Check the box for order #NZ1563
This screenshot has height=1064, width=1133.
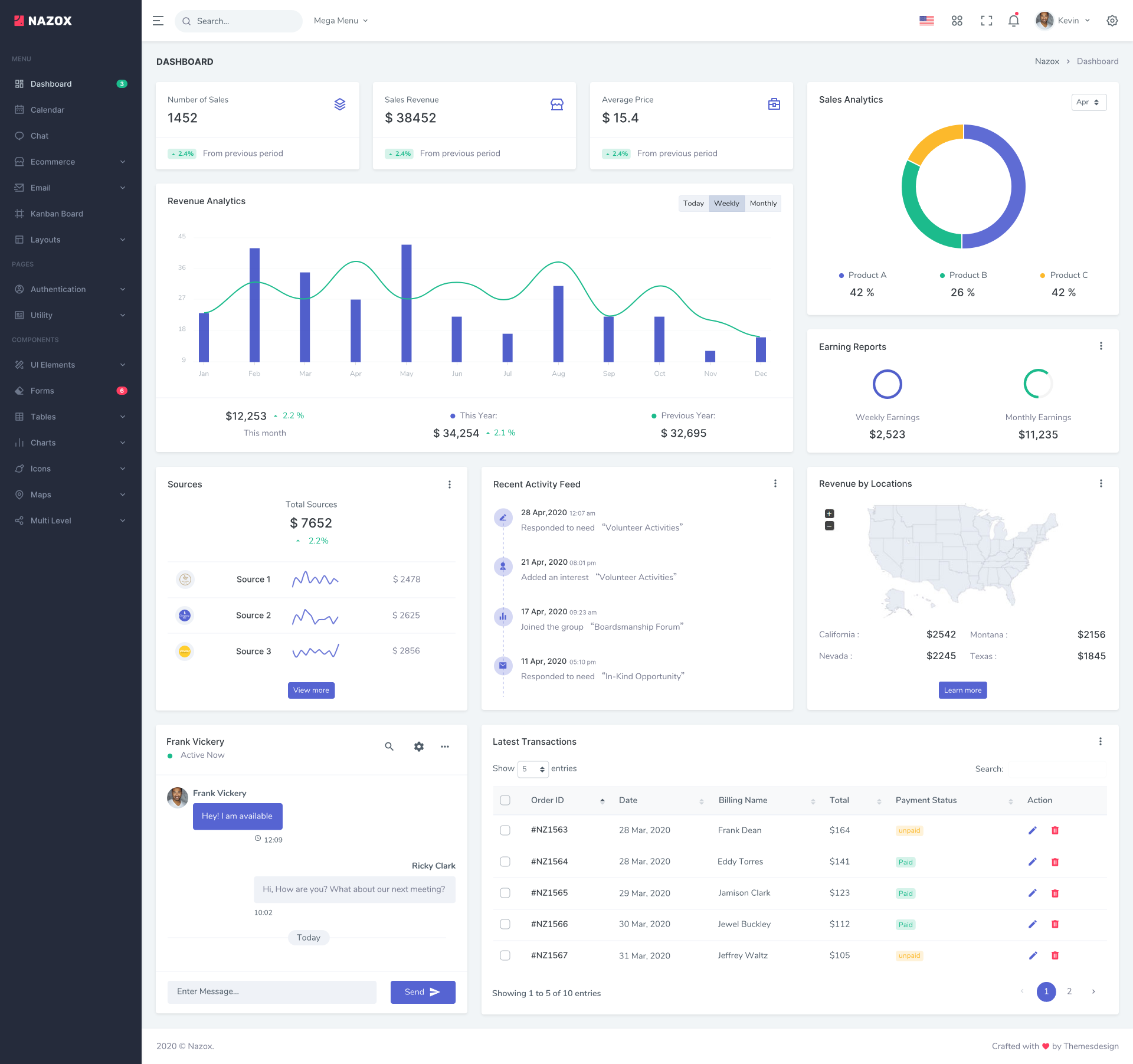(505, 830)
